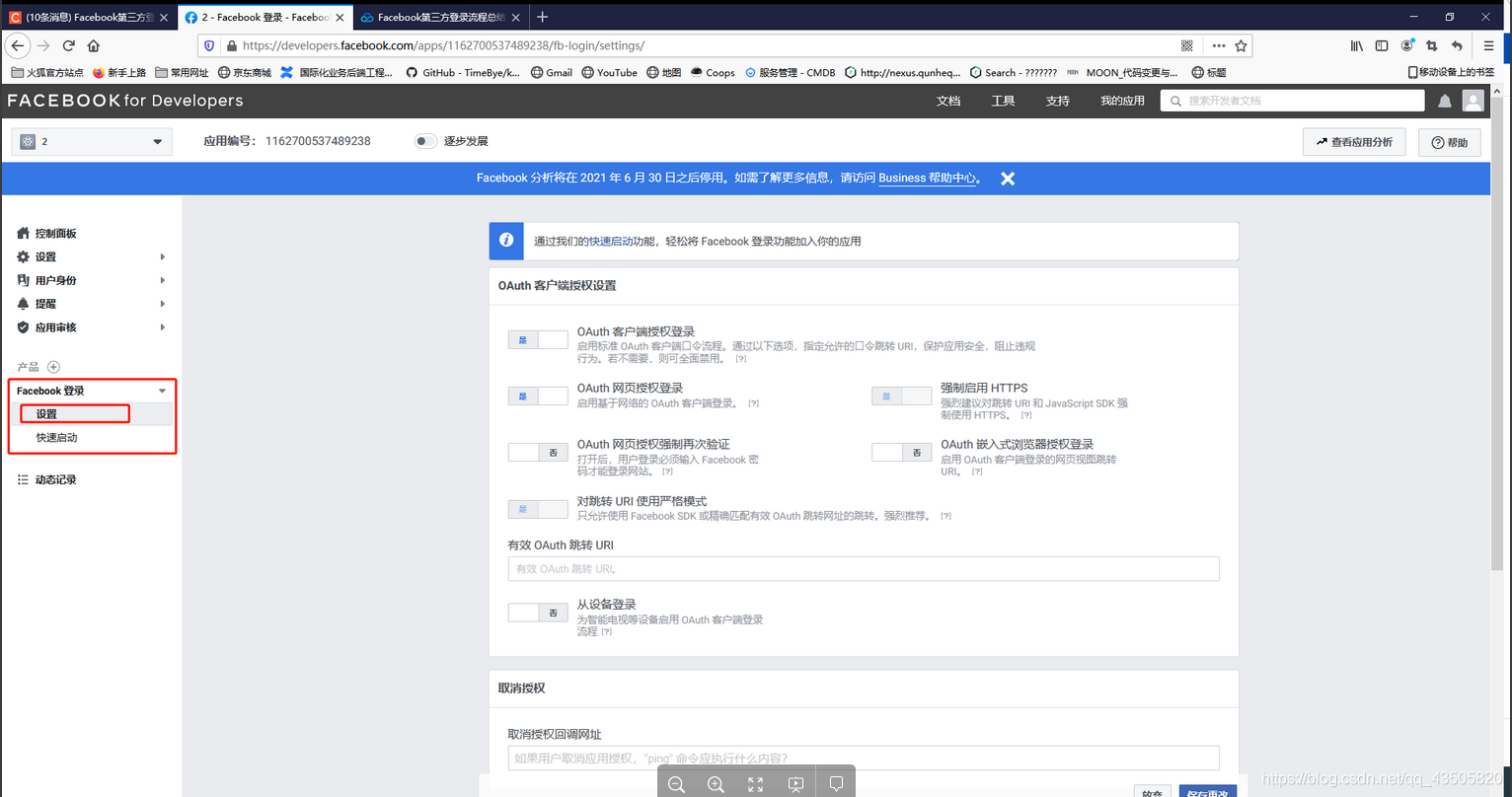Add a product with the plus icon

(54, 367)
